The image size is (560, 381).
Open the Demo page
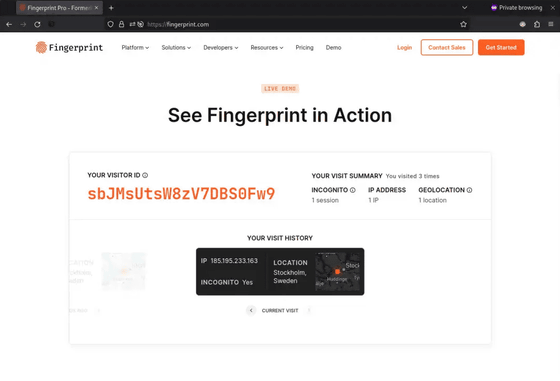click(x=333, y=47)
